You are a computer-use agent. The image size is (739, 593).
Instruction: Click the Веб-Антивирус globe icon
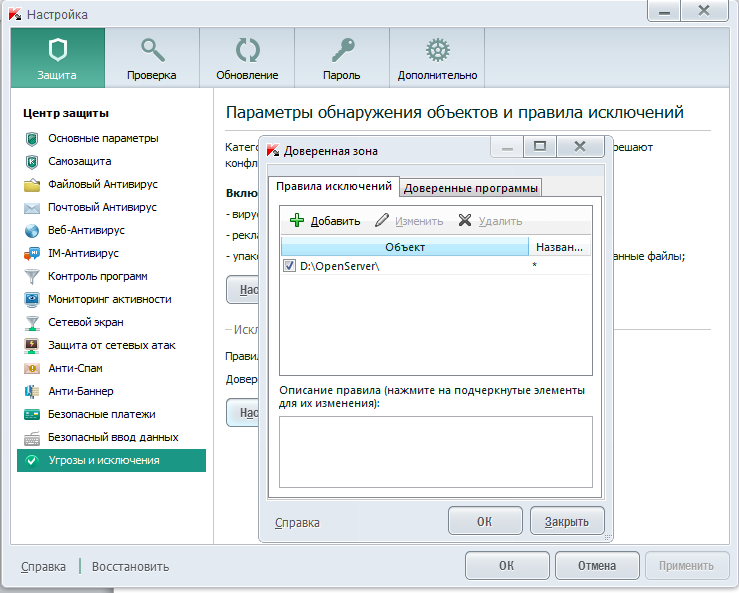(32, 231)
